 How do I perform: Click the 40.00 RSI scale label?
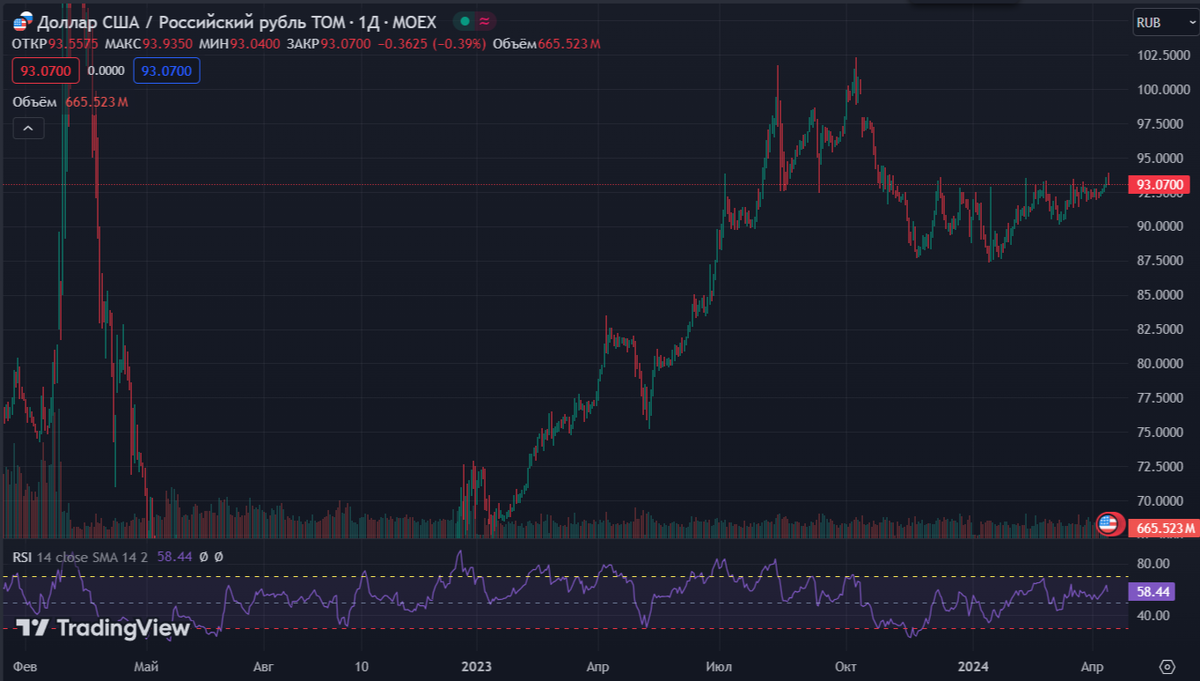1154,615
